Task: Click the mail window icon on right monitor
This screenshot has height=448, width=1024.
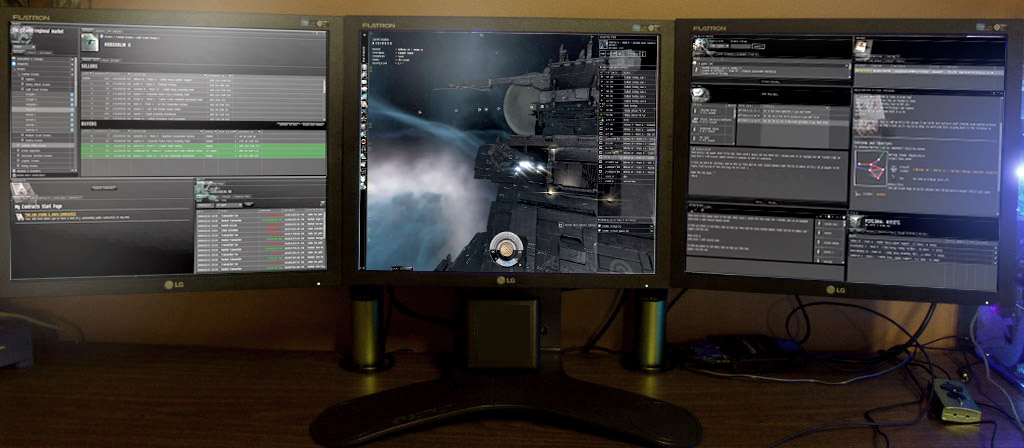Action: (x=701, y=94)
